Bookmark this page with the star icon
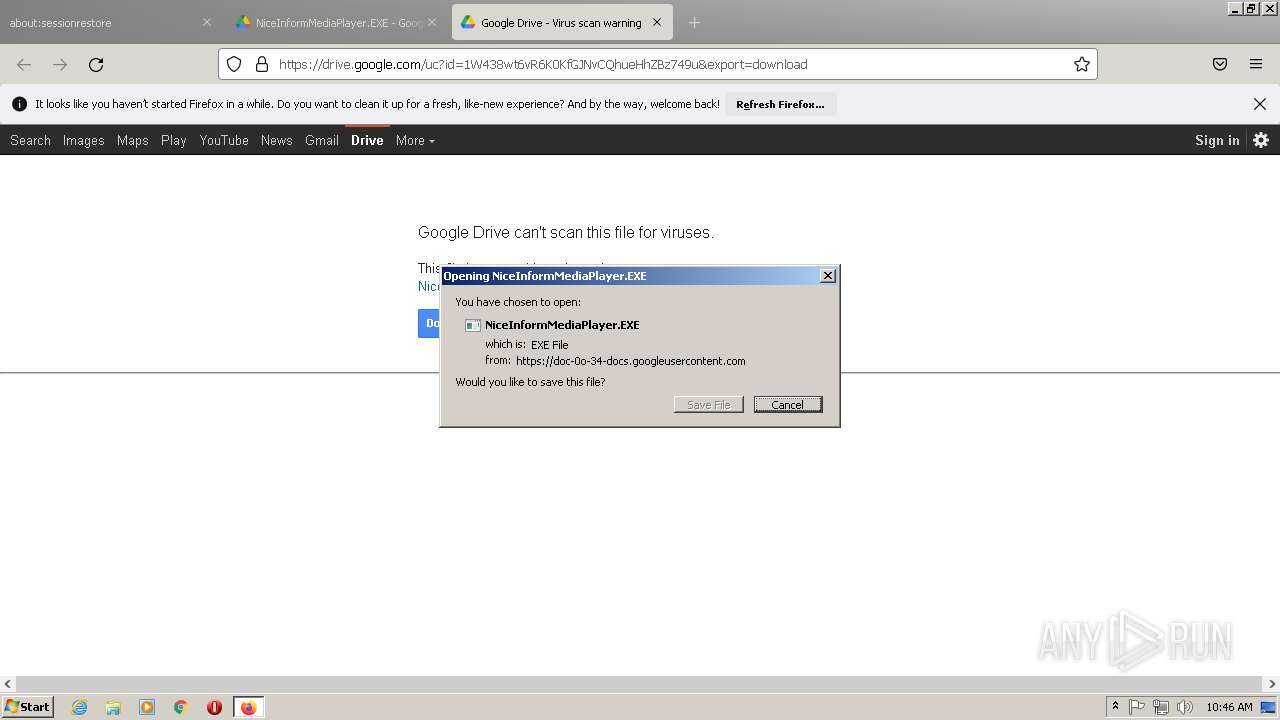This screenshot has height=720, width=1280. pyautogui.click(x=1081, y=64)
